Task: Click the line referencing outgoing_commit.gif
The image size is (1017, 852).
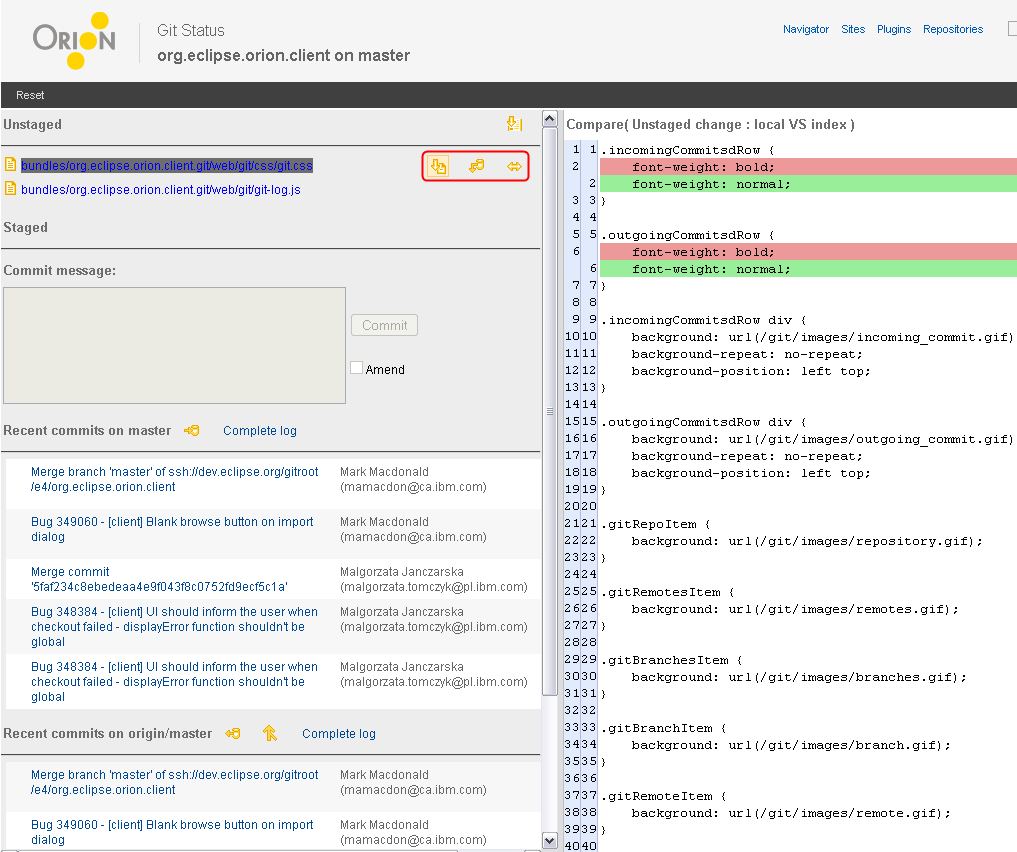Action: tap(822, 439)
